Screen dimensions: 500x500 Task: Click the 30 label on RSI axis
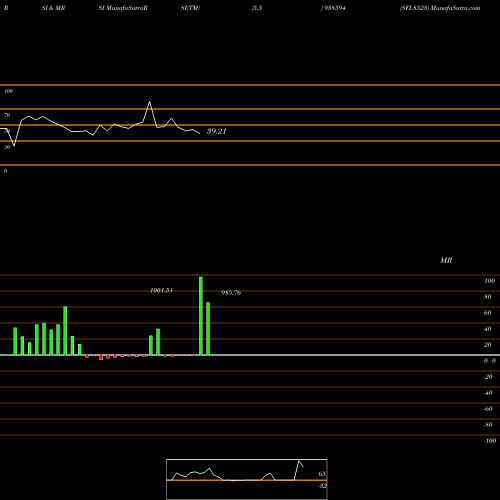pyautogui.click(x=7, y=147)
